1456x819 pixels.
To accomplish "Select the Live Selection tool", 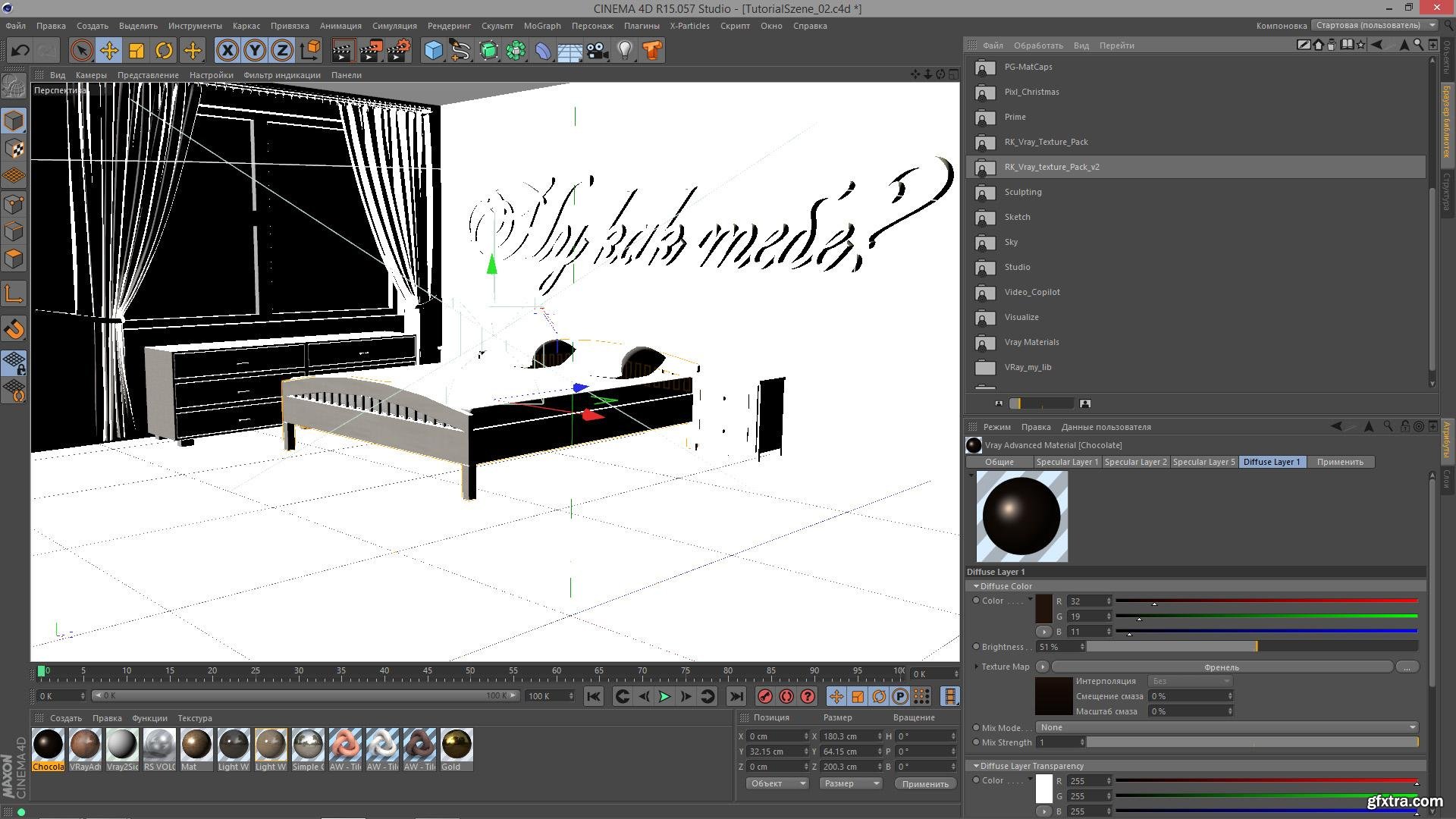I will (81, 51).
